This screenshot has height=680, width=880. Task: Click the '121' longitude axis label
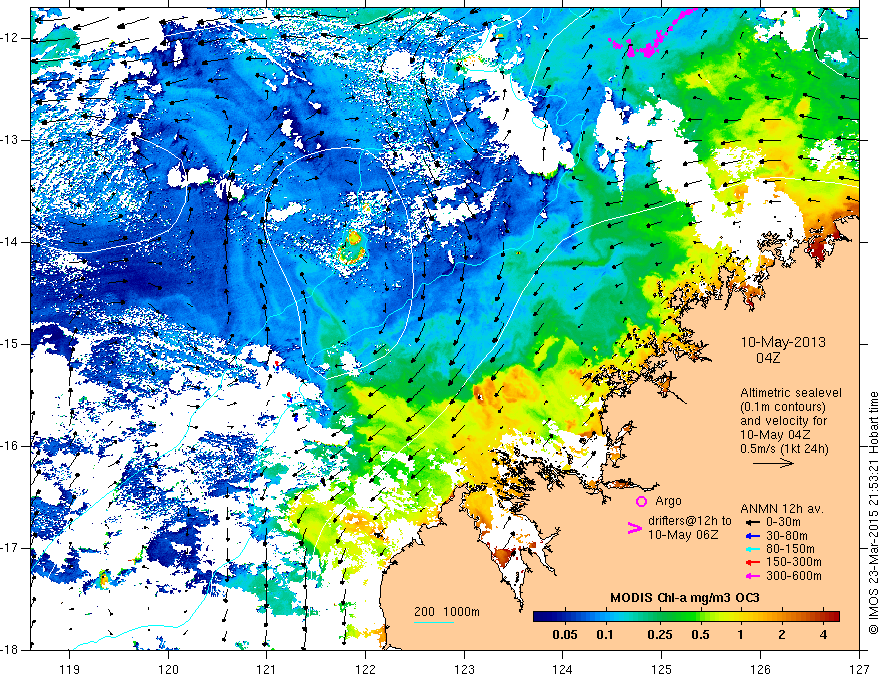(267, 669)
